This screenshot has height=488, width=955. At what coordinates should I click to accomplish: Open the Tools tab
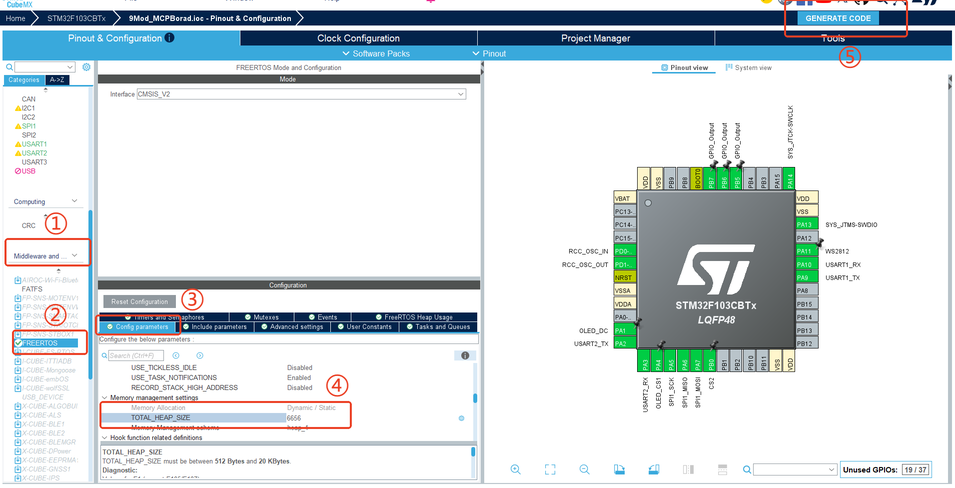(x=832, y=38)
